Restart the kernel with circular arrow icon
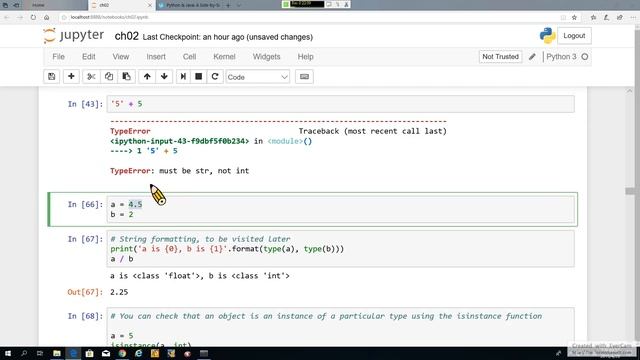Image resolution: width=640 pixels, height=360 pixels. pos(215,77)
